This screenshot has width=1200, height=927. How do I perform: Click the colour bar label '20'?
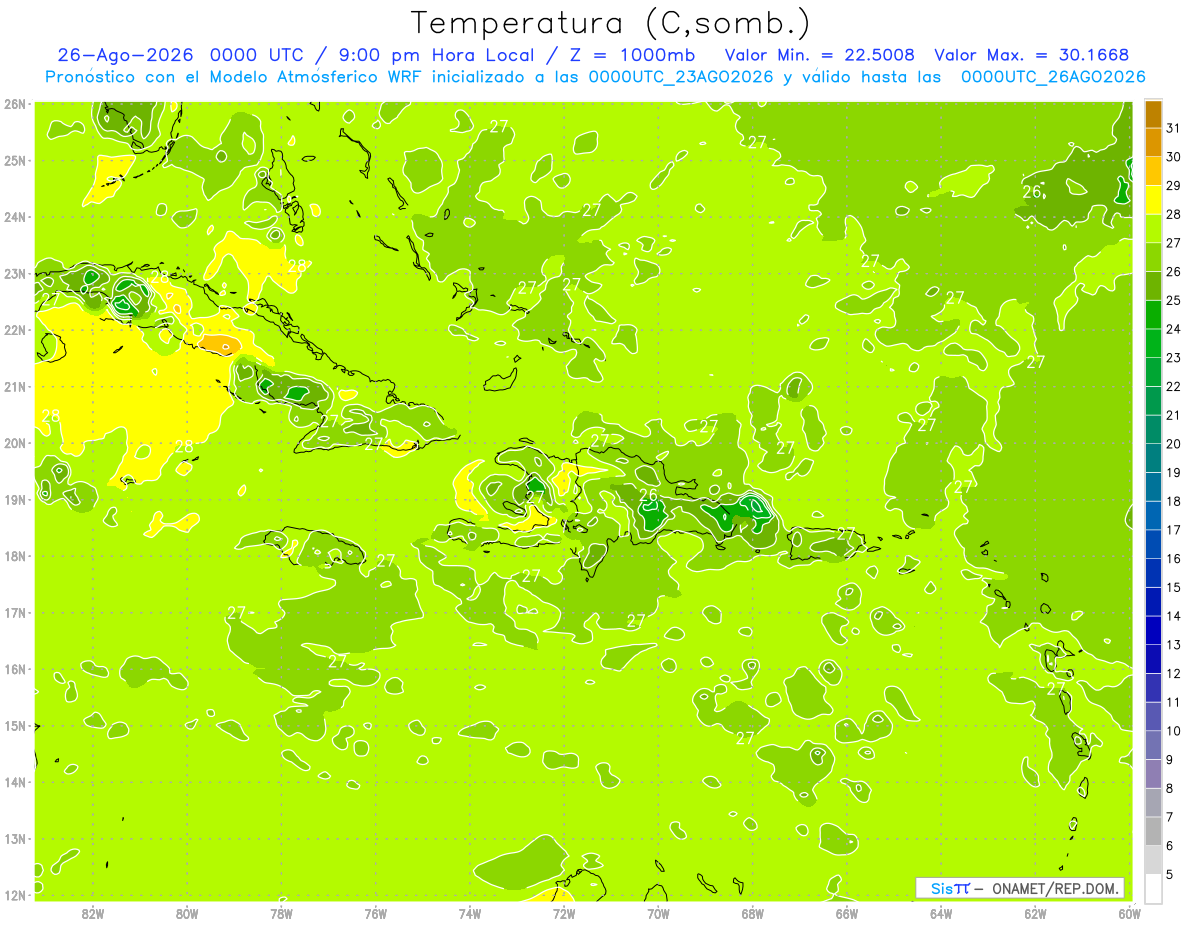point(1173,444)
